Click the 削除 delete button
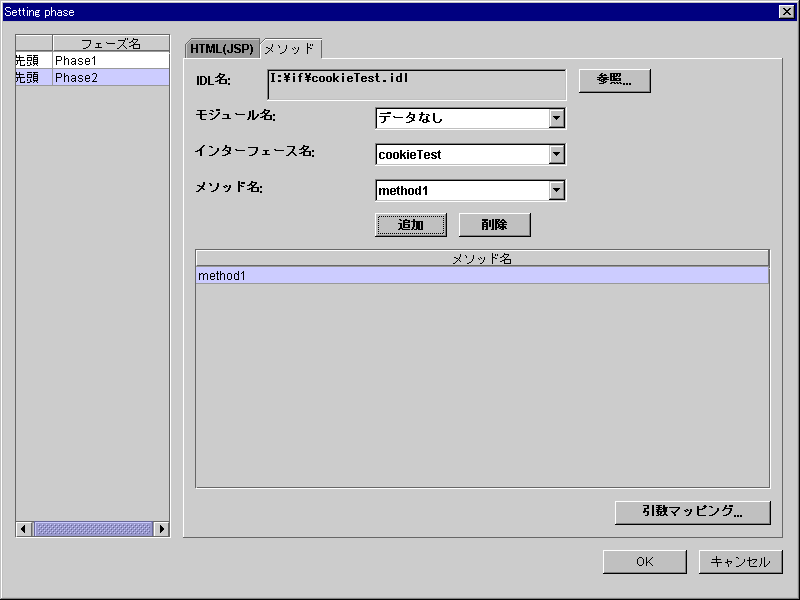This screenshot has height=600, width=800. 494,224
